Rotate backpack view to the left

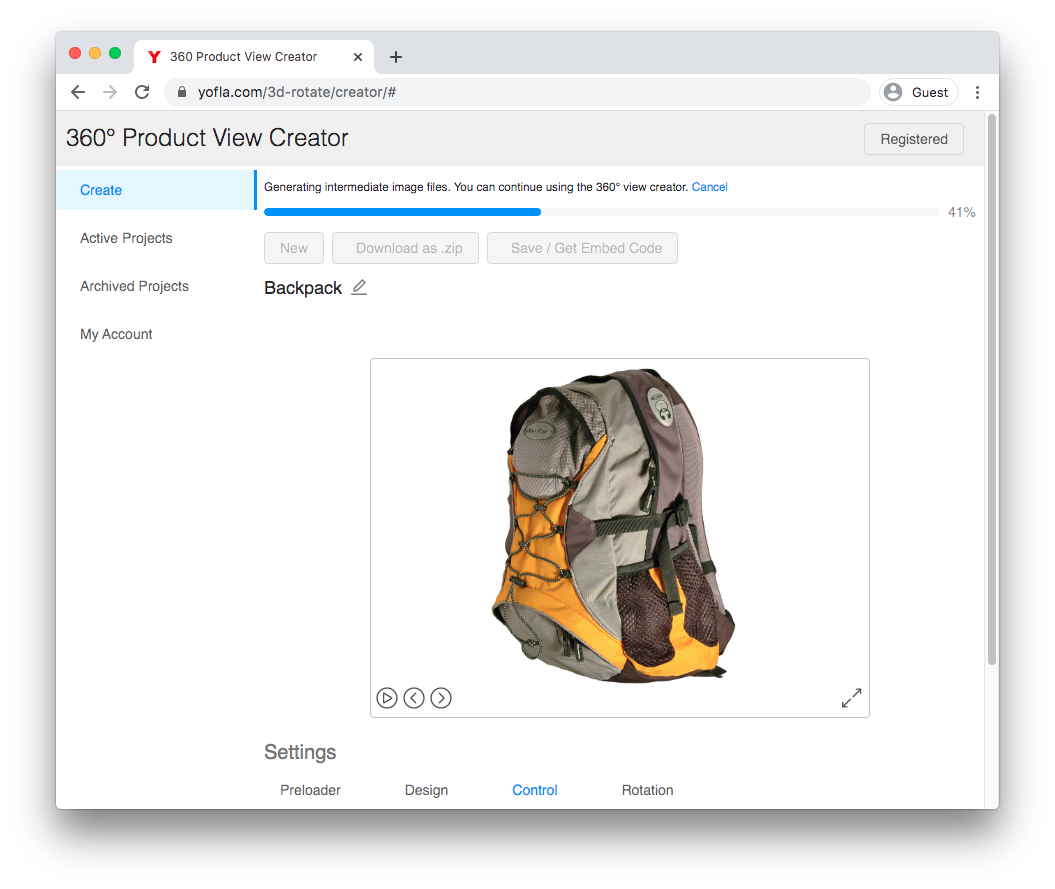[414, 698]
